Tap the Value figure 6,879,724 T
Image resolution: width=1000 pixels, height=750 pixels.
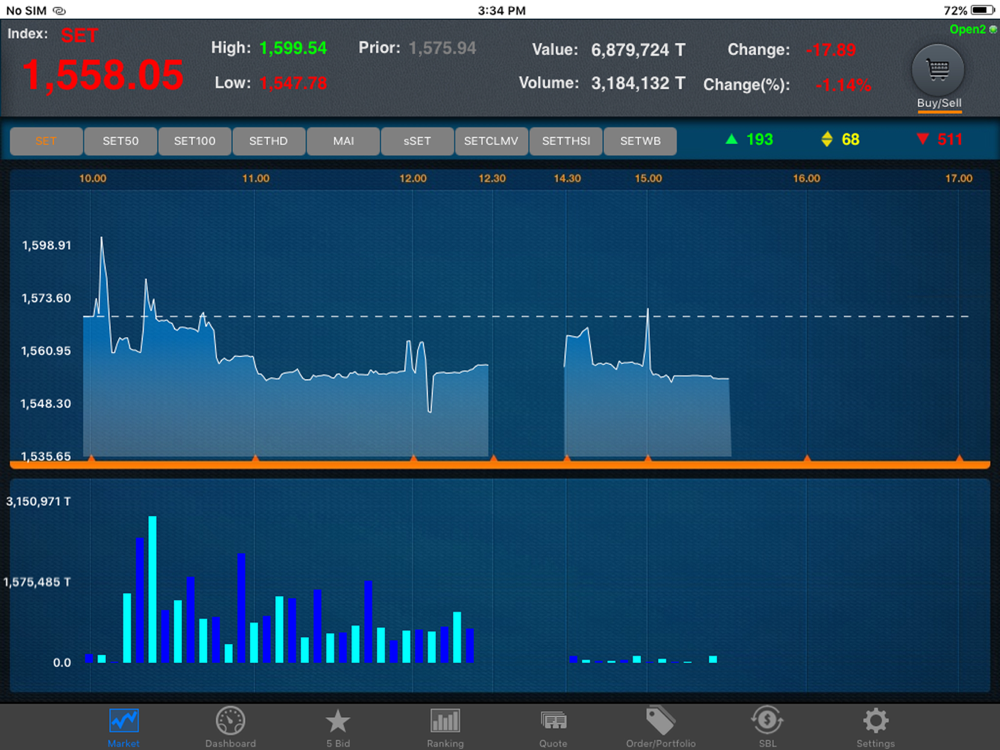coord(638,50)
